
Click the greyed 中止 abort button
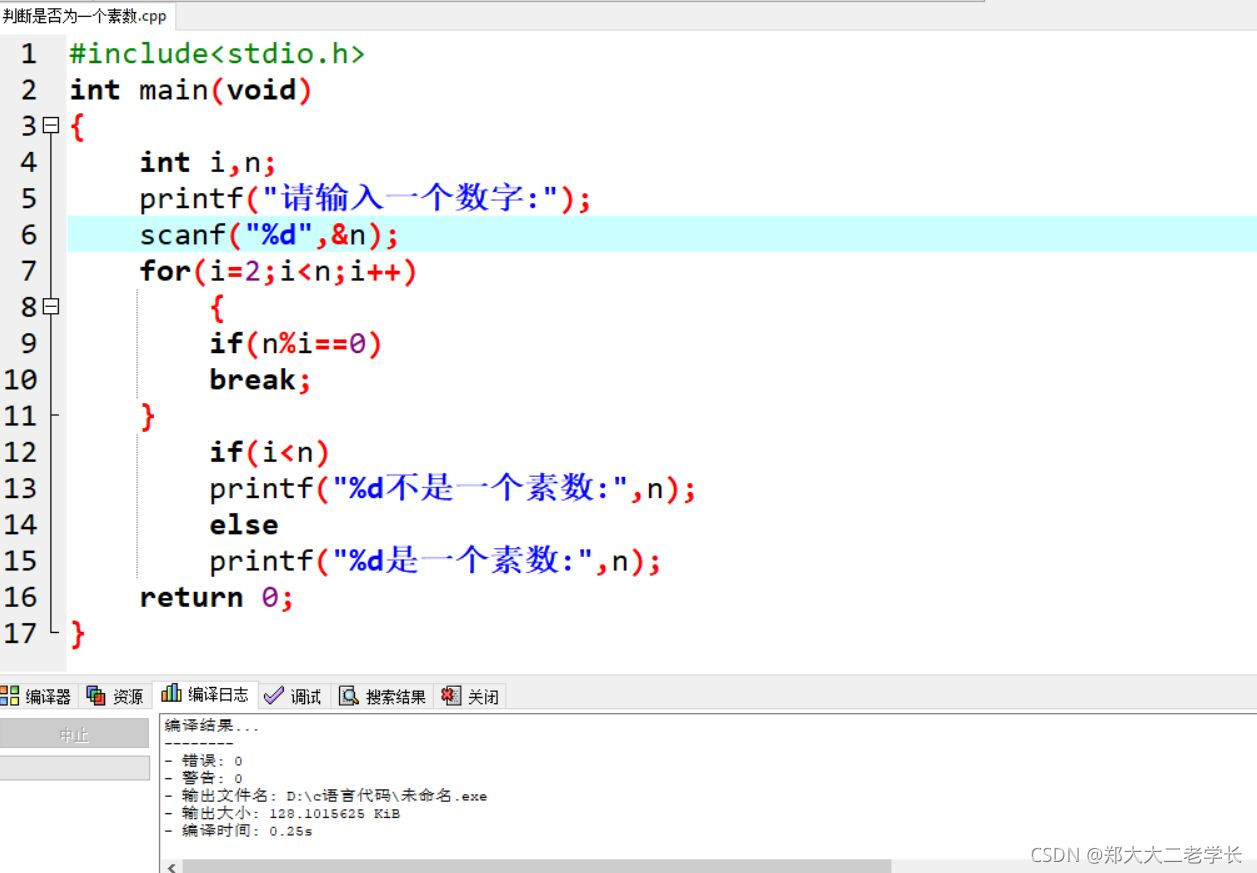tap(74, 734)
